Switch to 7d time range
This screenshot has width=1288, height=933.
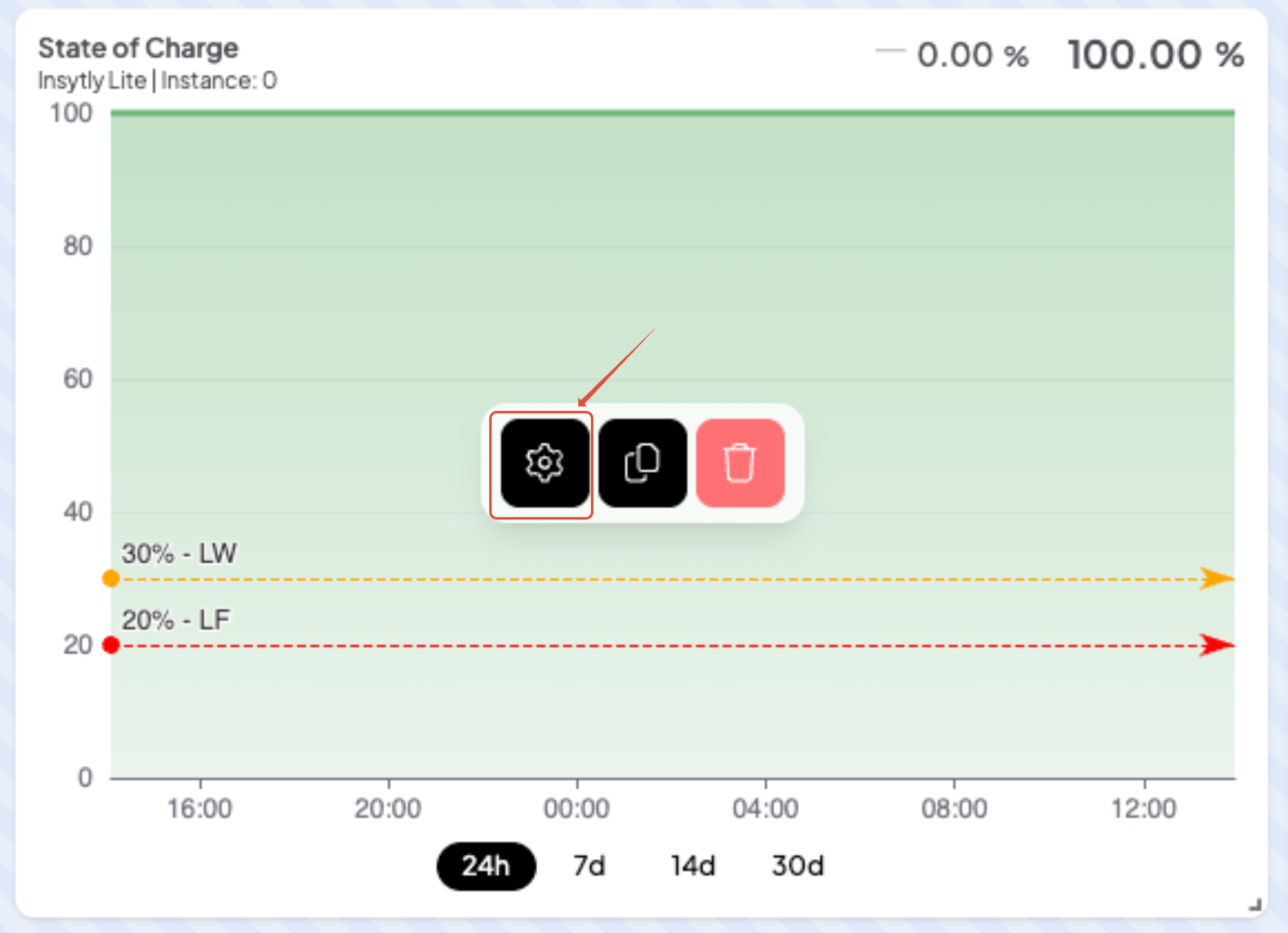tap(589, 866)
